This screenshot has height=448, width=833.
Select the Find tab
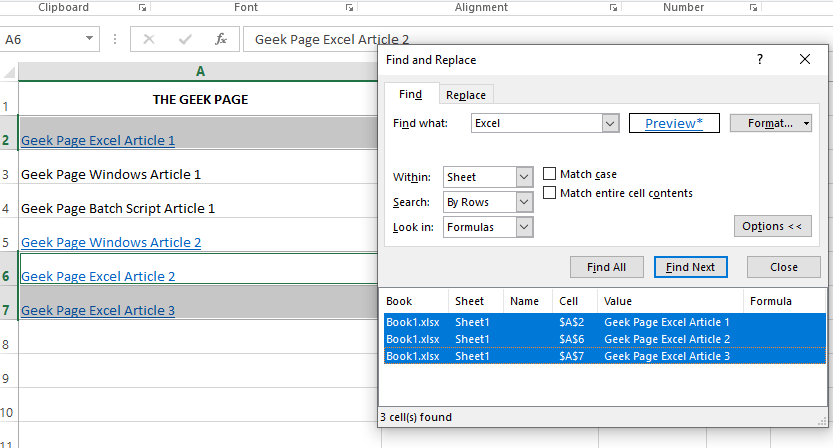tap(410, 95)
